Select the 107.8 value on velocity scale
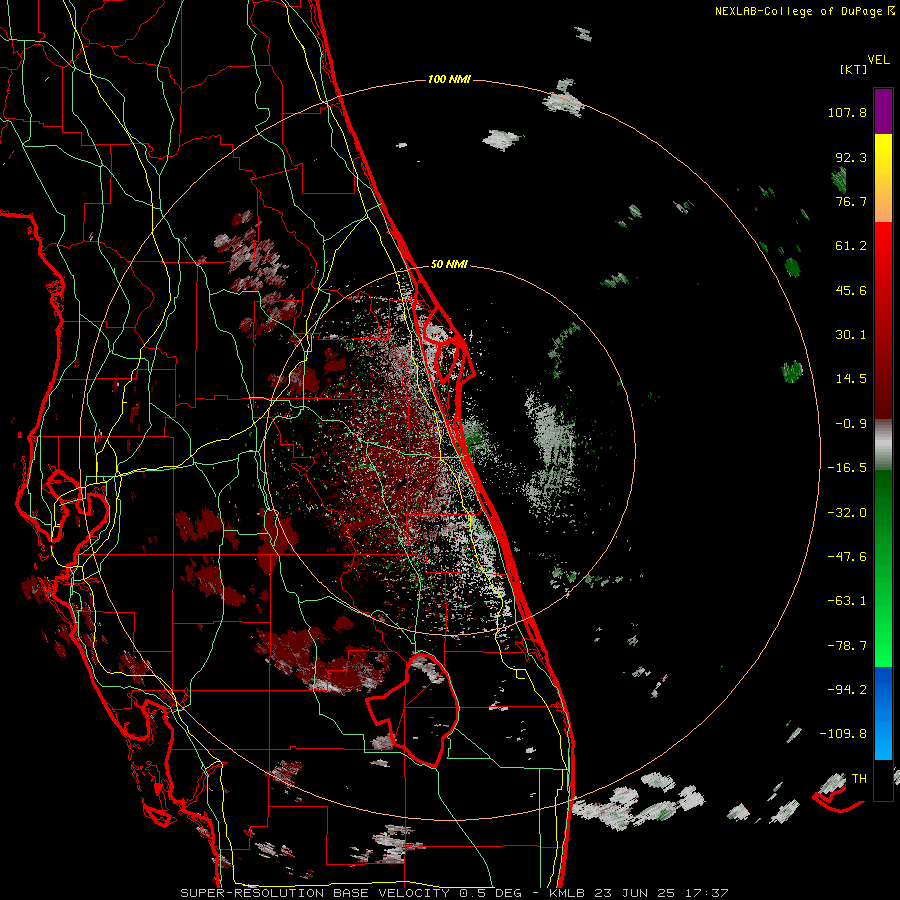 click(x=847, y=112)
